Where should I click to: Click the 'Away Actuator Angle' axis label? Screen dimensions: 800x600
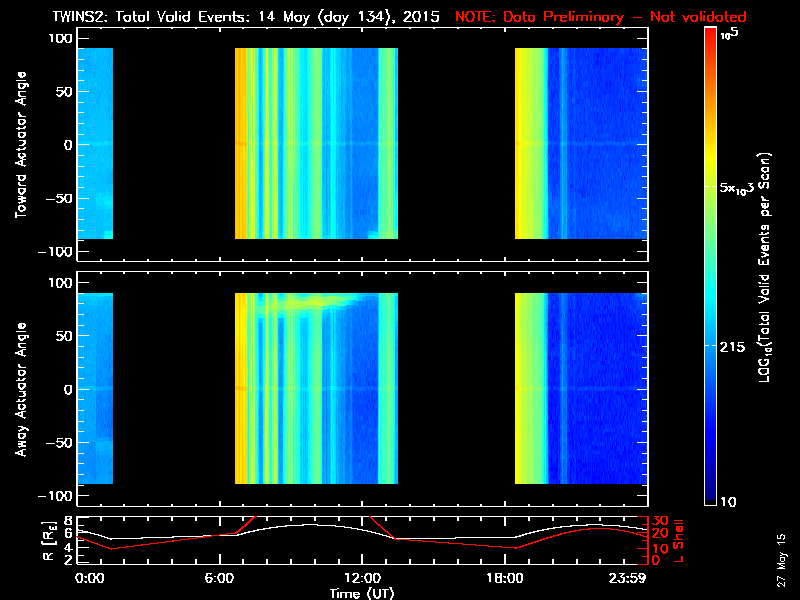click(x=21, y=389)
